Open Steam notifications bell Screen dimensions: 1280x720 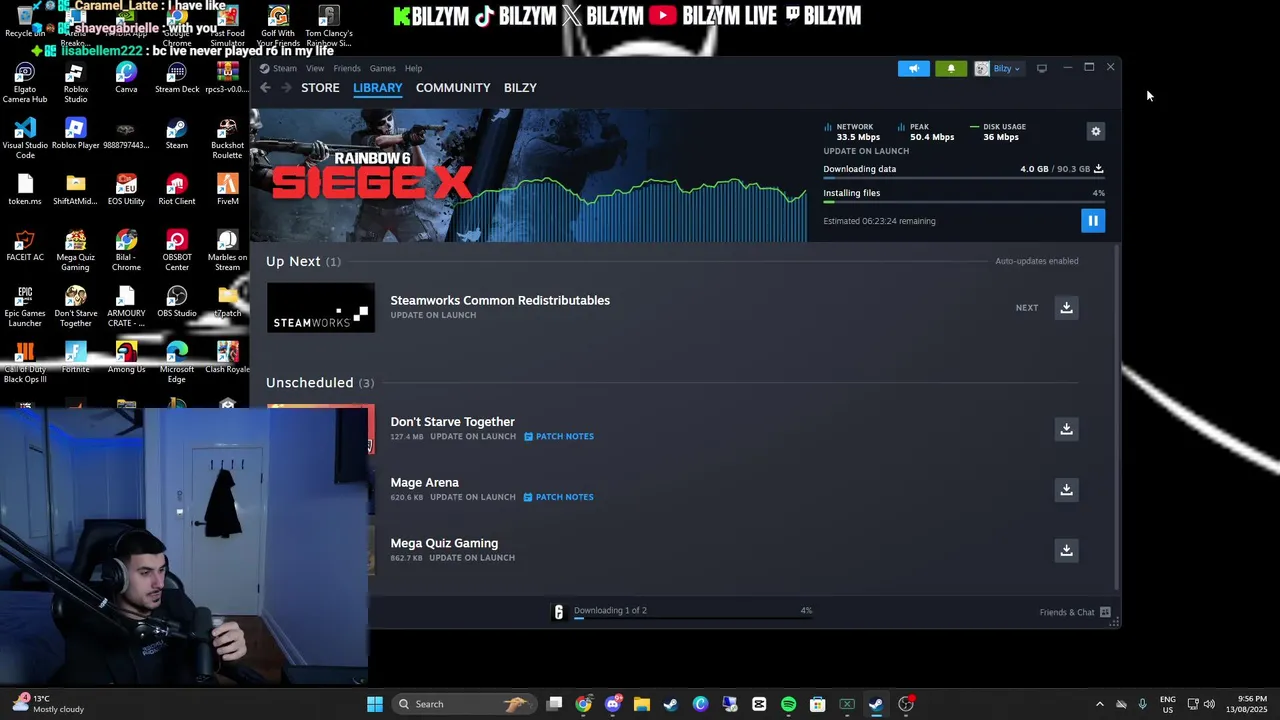tap(951, 68)
